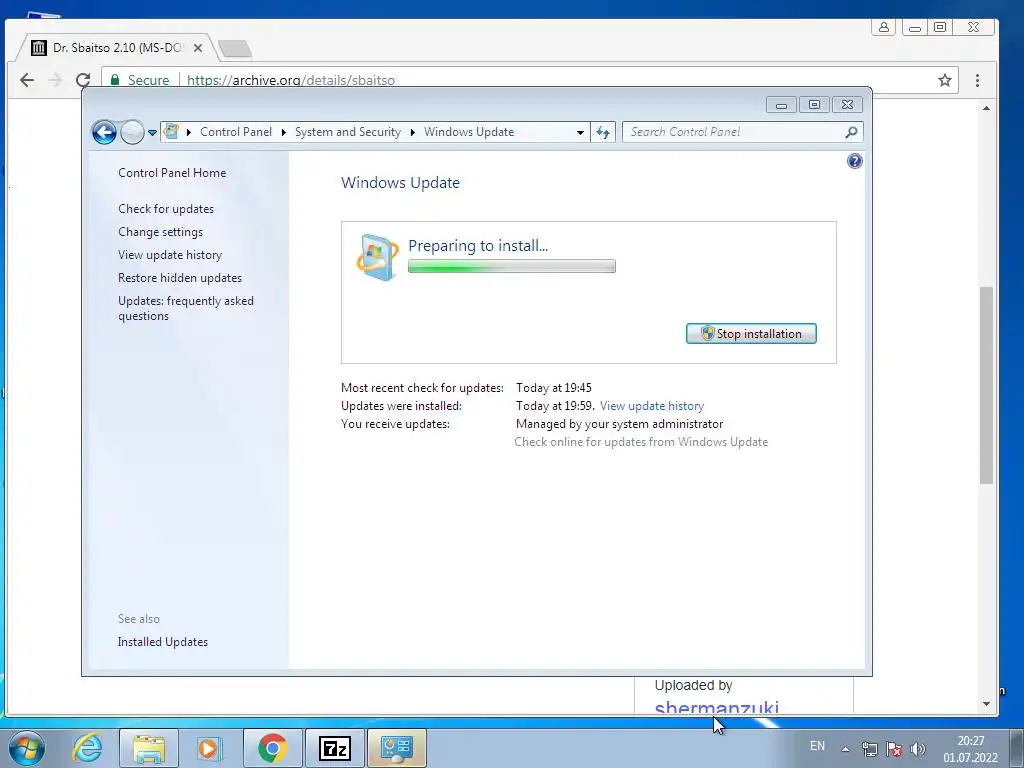Click Action Center flag tray icon

[894, 749]
